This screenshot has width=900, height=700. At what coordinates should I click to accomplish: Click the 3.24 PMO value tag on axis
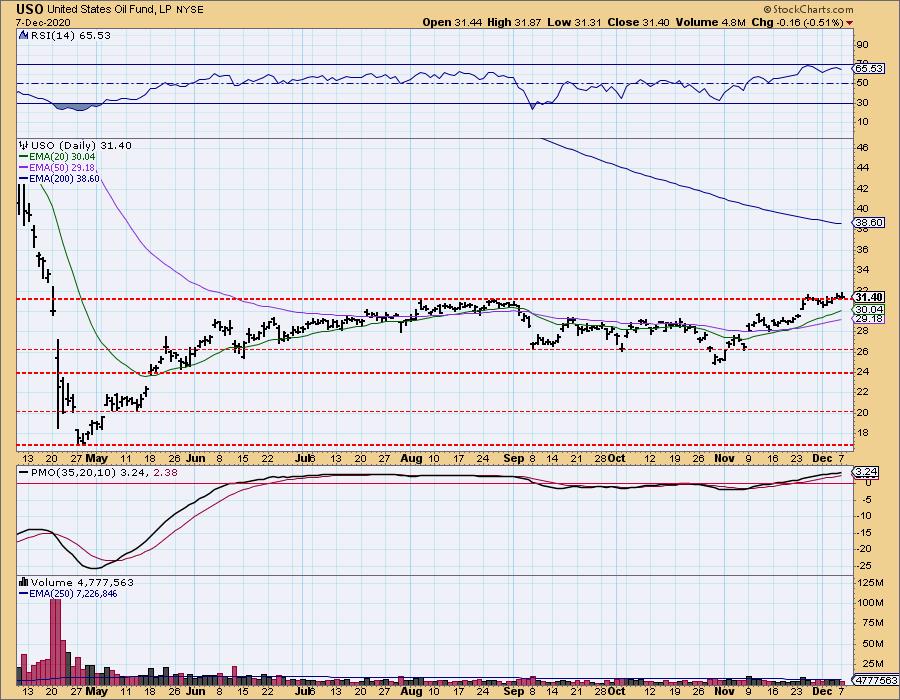click(866, 472)
